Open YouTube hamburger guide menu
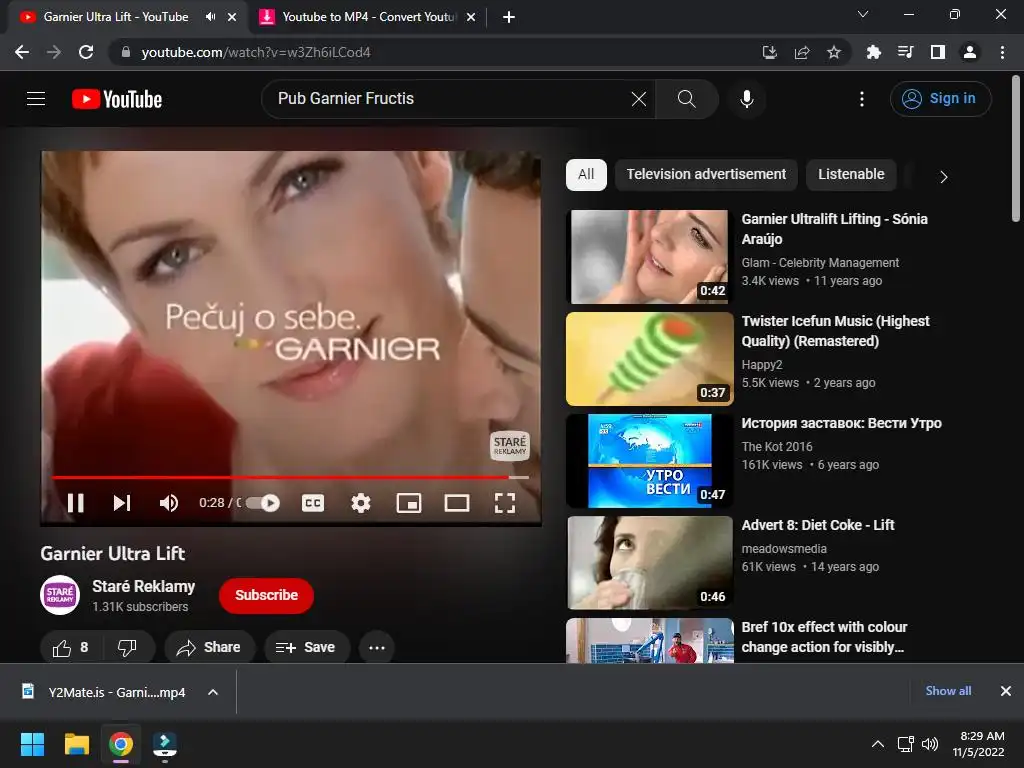The image size is (1024, 768). (36, 99)
